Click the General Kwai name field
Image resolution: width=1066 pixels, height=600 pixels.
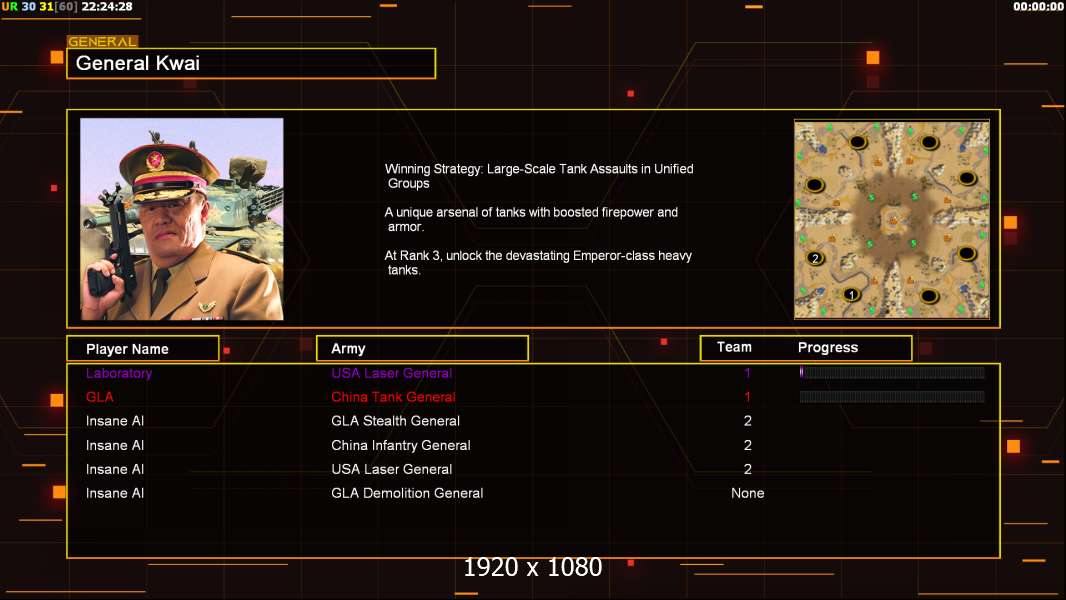(251, 63)
